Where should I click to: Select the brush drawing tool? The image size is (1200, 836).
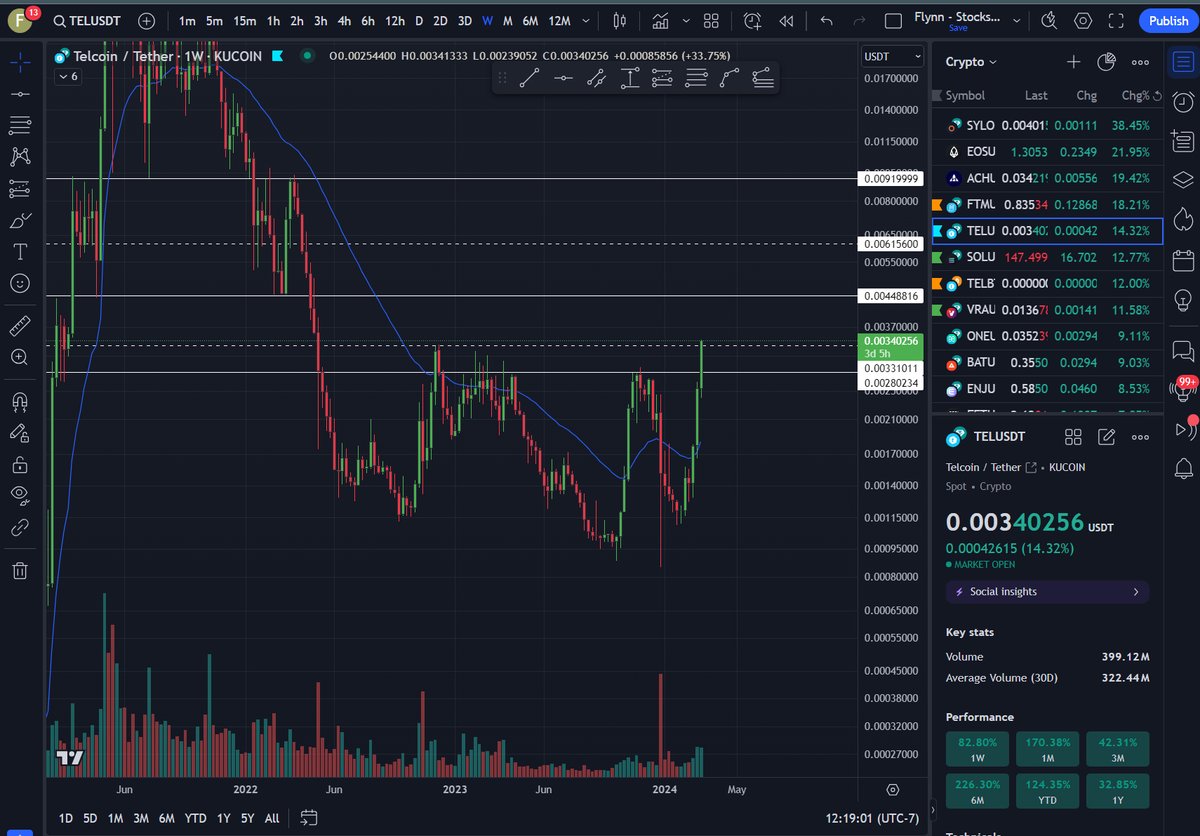[x=19, y=220]
